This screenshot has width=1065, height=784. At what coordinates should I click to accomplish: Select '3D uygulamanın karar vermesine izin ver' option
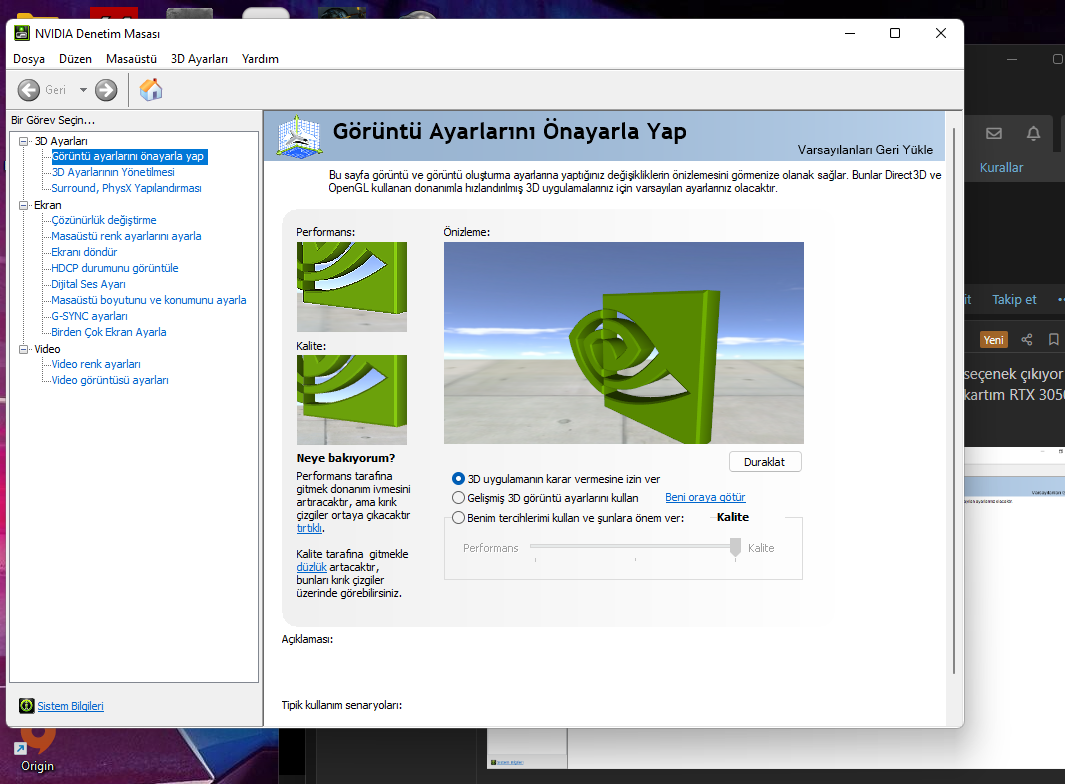[458, 479]
